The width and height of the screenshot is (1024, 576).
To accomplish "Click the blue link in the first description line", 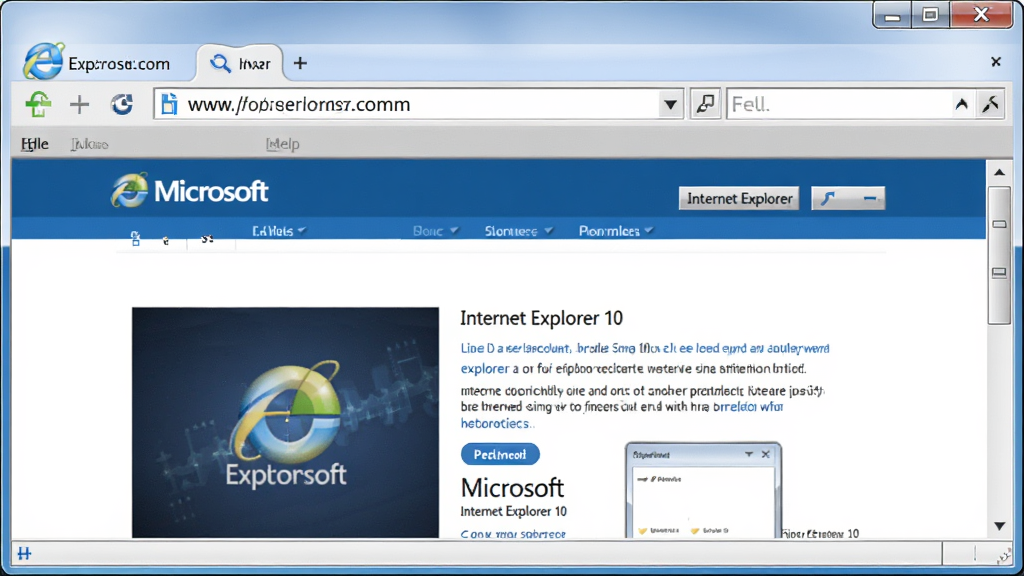I will 645,348.
